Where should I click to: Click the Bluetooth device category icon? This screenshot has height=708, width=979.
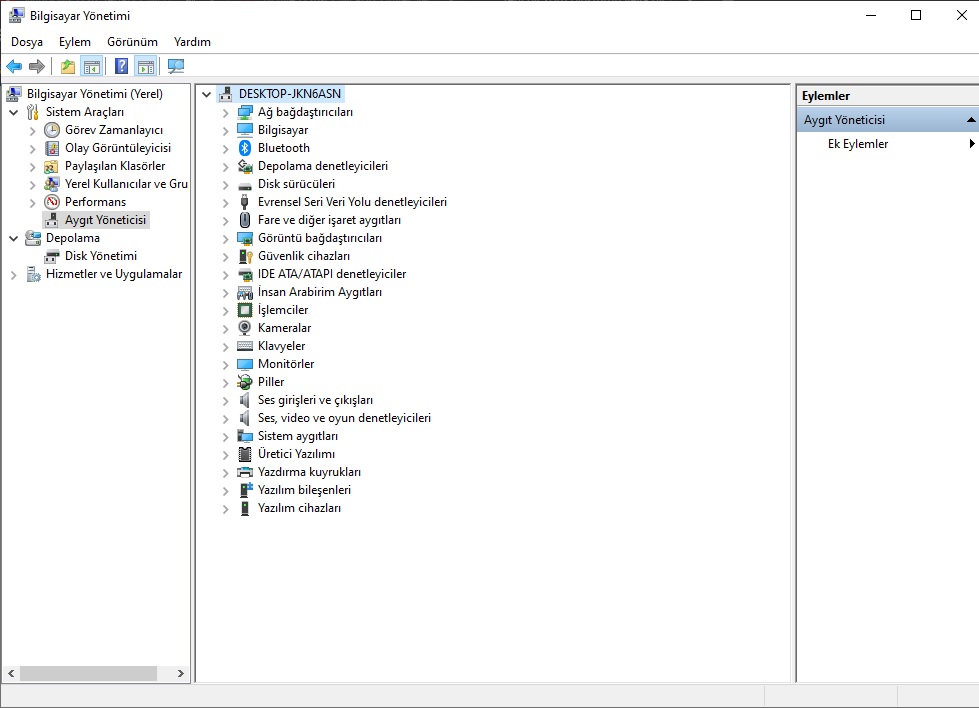[245, 148]
